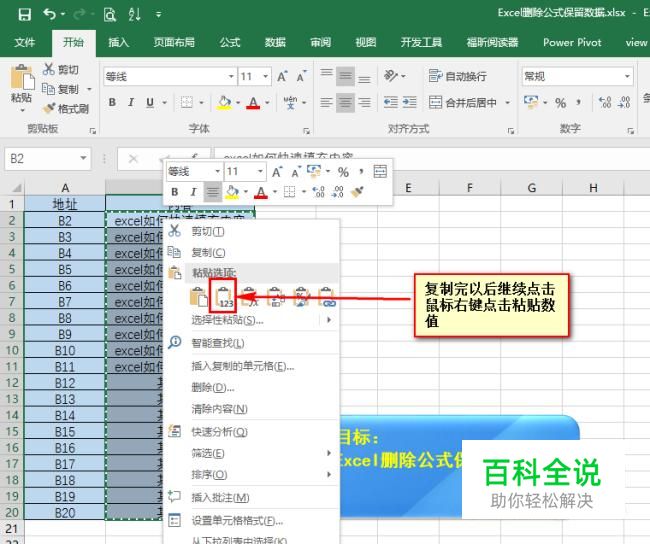Click the ribbon 粘贴 paste button
Viewport: 650px width, 544px height.
tap(21, 88)
